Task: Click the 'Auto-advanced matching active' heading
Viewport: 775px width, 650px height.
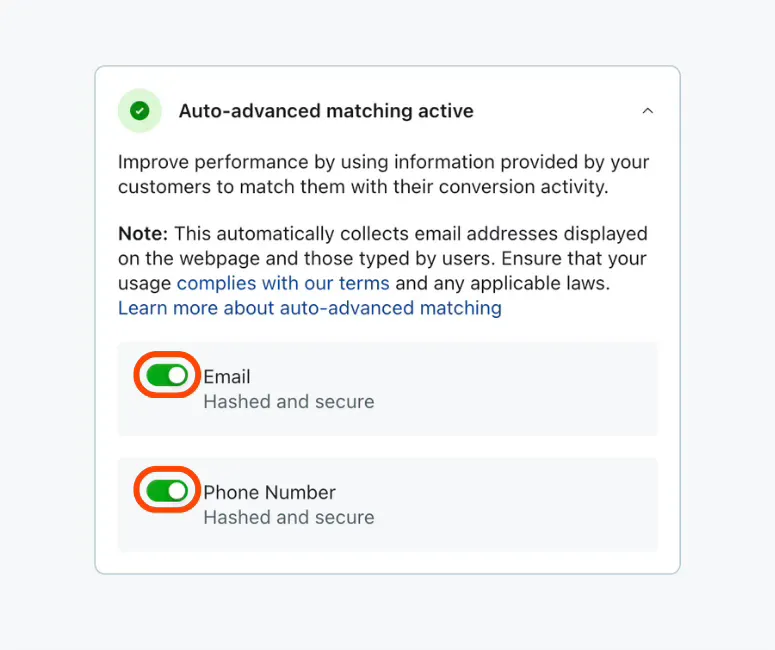Action: pyautogui.click(x=326, y=111)
